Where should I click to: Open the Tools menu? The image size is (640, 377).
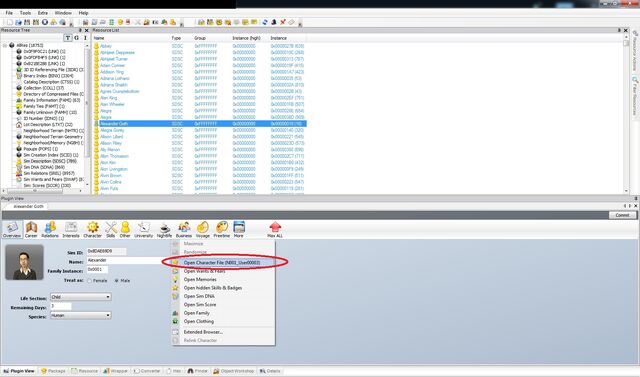pyautogui.click(x=25, y=13)
